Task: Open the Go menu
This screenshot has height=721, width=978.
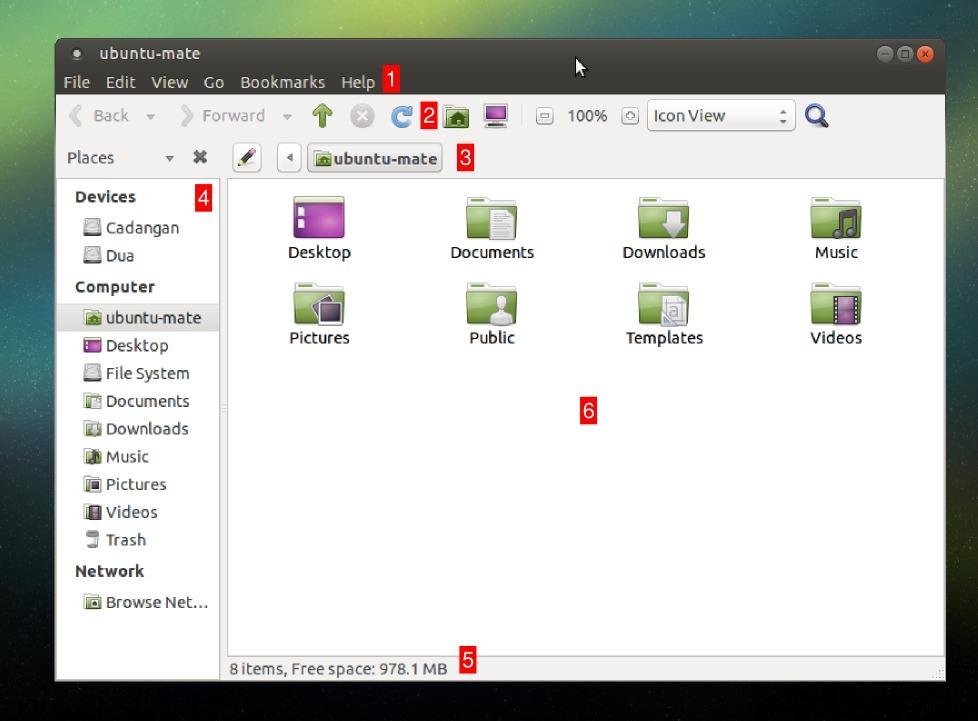Action: (213, 82)
